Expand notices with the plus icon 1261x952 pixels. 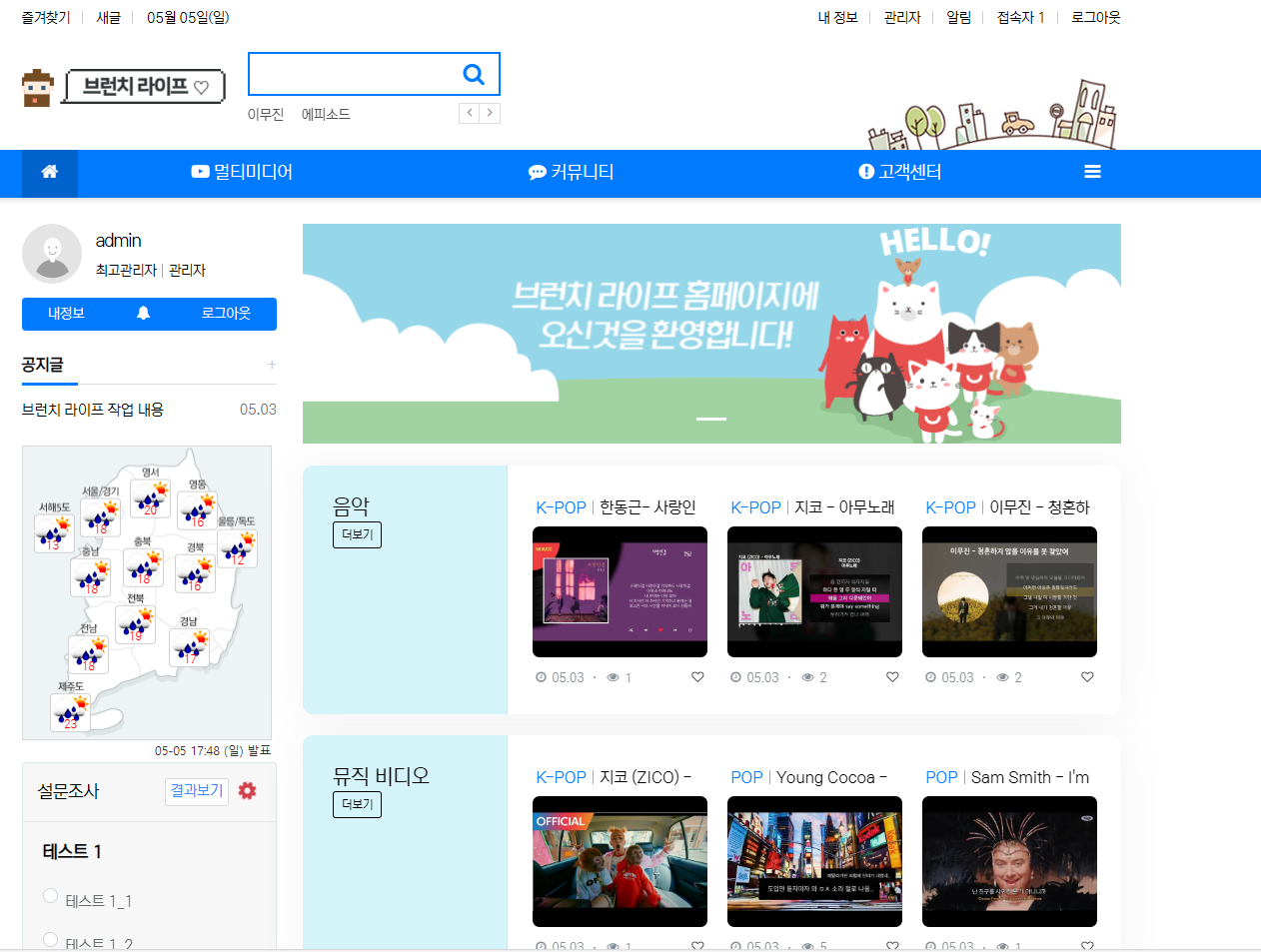pyautogui.click(x=271, y=365)
